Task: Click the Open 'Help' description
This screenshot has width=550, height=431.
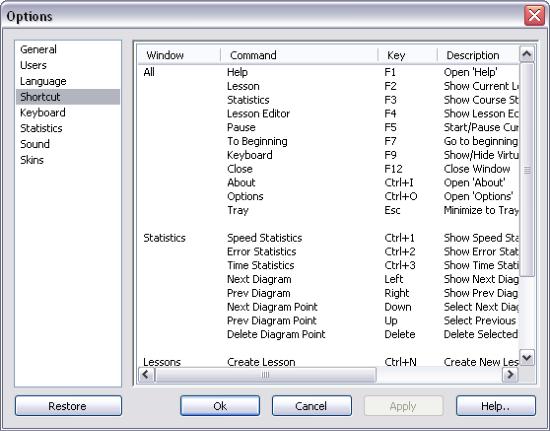Action: tap(470, 72)
